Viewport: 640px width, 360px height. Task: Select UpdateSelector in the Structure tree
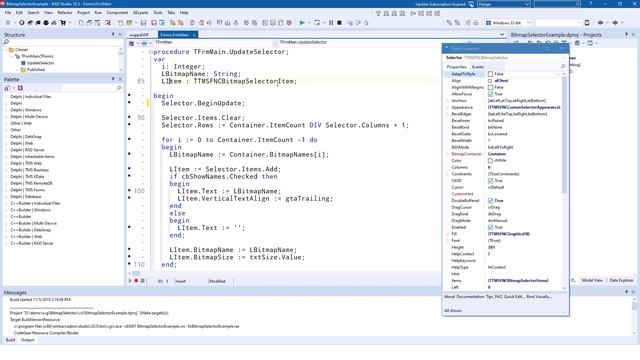pos(40,63)
